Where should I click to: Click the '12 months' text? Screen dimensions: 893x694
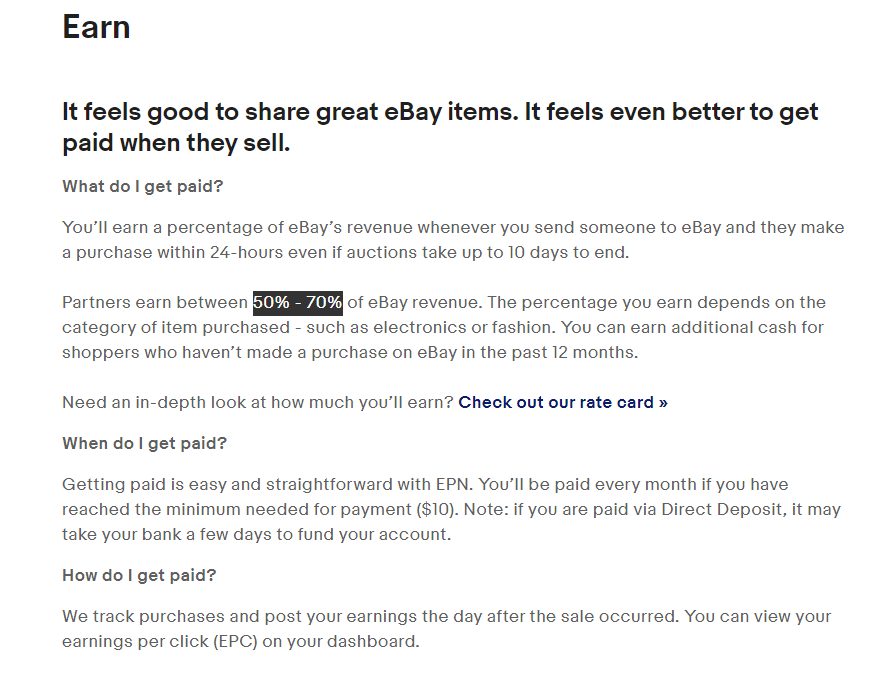592,352
